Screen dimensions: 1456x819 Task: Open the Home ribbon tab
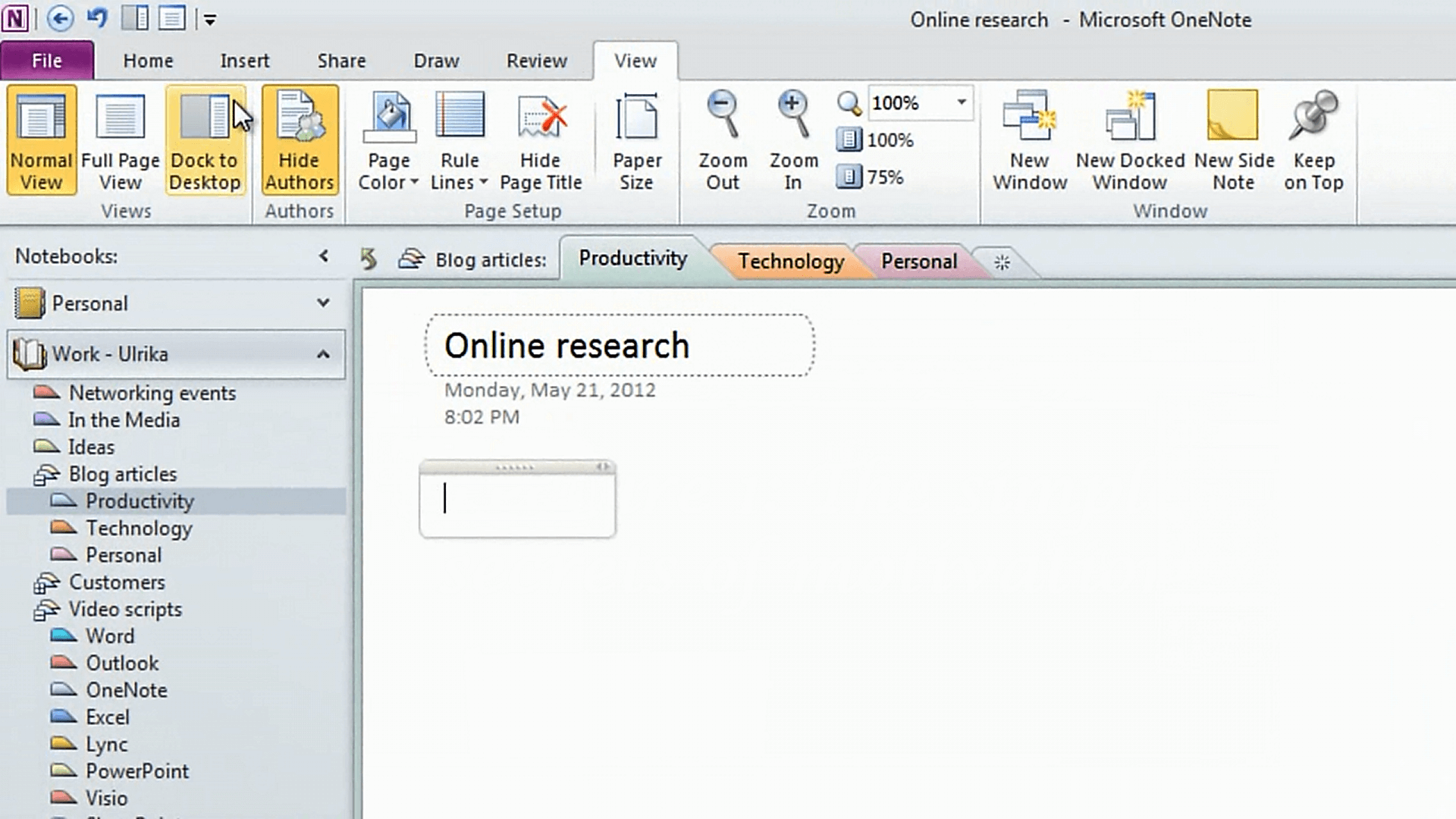pyautogui.click(x=148, y=61)
